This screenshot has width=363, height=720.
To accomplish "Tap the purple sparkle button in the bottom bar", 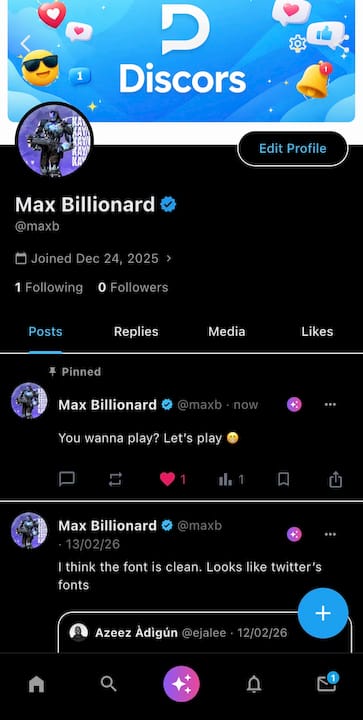I will (181, 684).
